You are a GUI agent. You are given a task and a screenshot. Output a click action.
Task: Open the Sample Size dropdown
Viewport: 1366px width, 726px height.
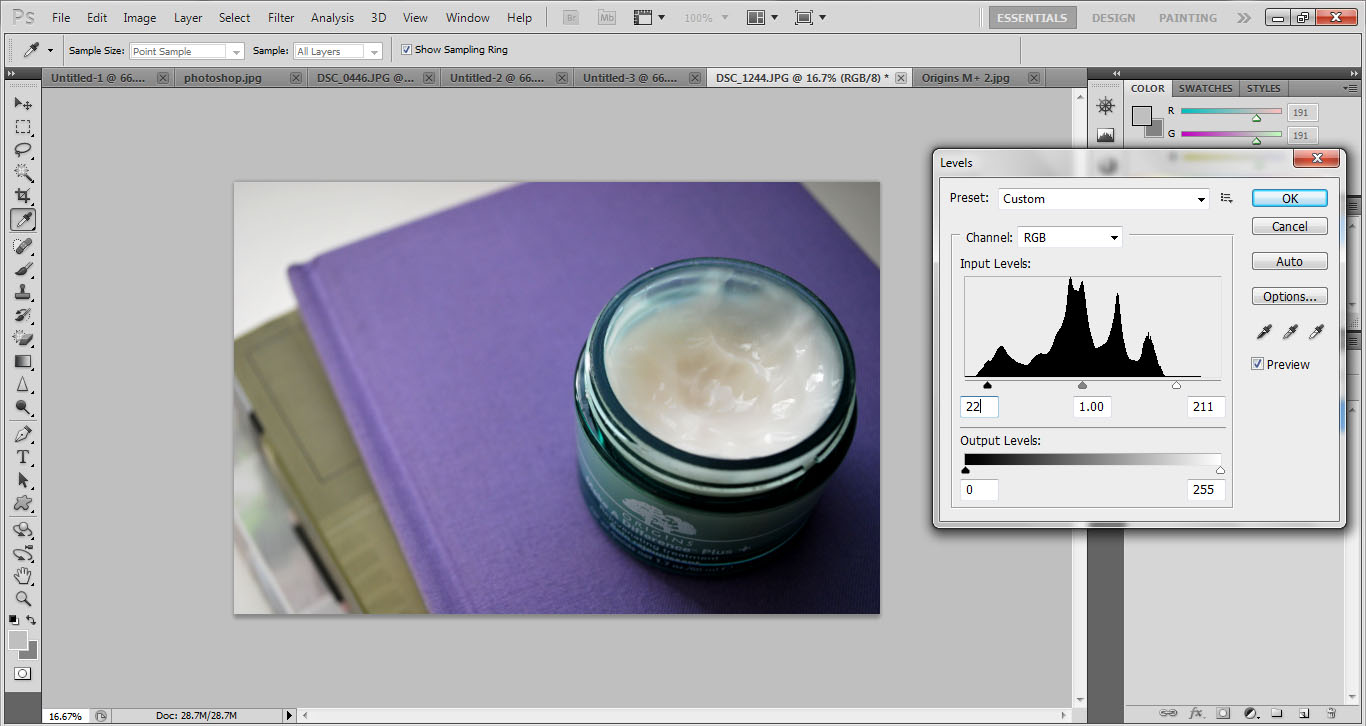187,51
